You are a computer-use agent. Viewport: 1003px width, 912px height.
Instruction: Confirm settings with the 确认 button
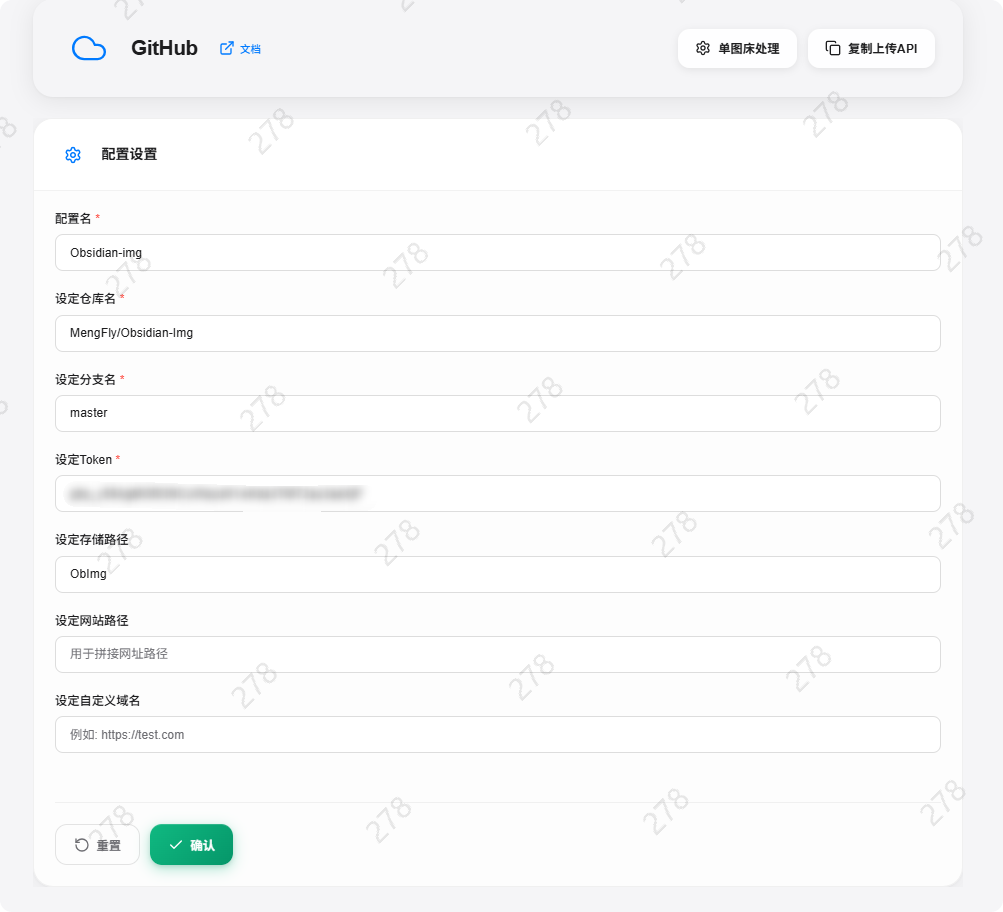point(192,845)
